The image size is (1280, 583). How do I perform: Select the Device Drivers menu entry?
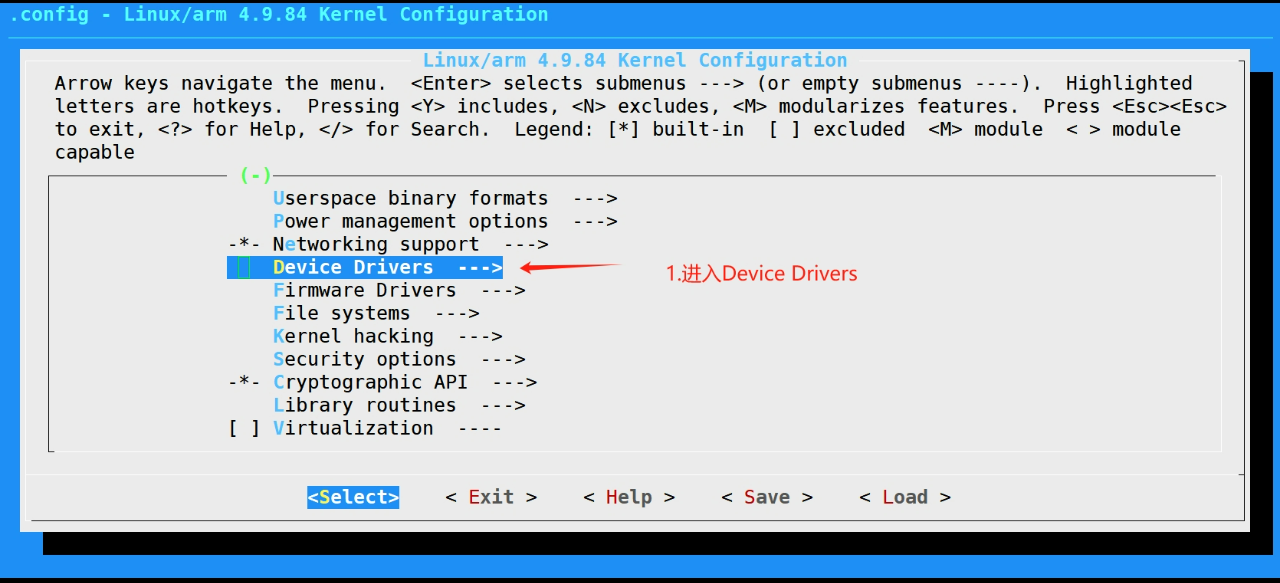[353, 268]
